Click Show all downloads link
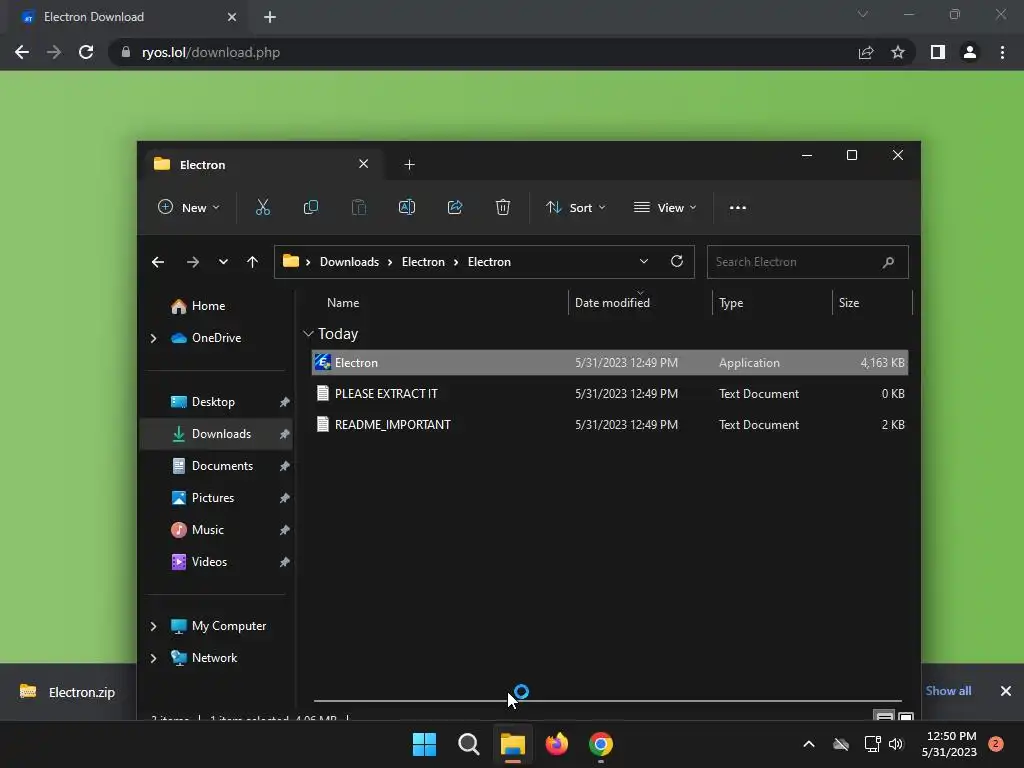The width and height of the screenshot is (1024, 768). point(948,691)
